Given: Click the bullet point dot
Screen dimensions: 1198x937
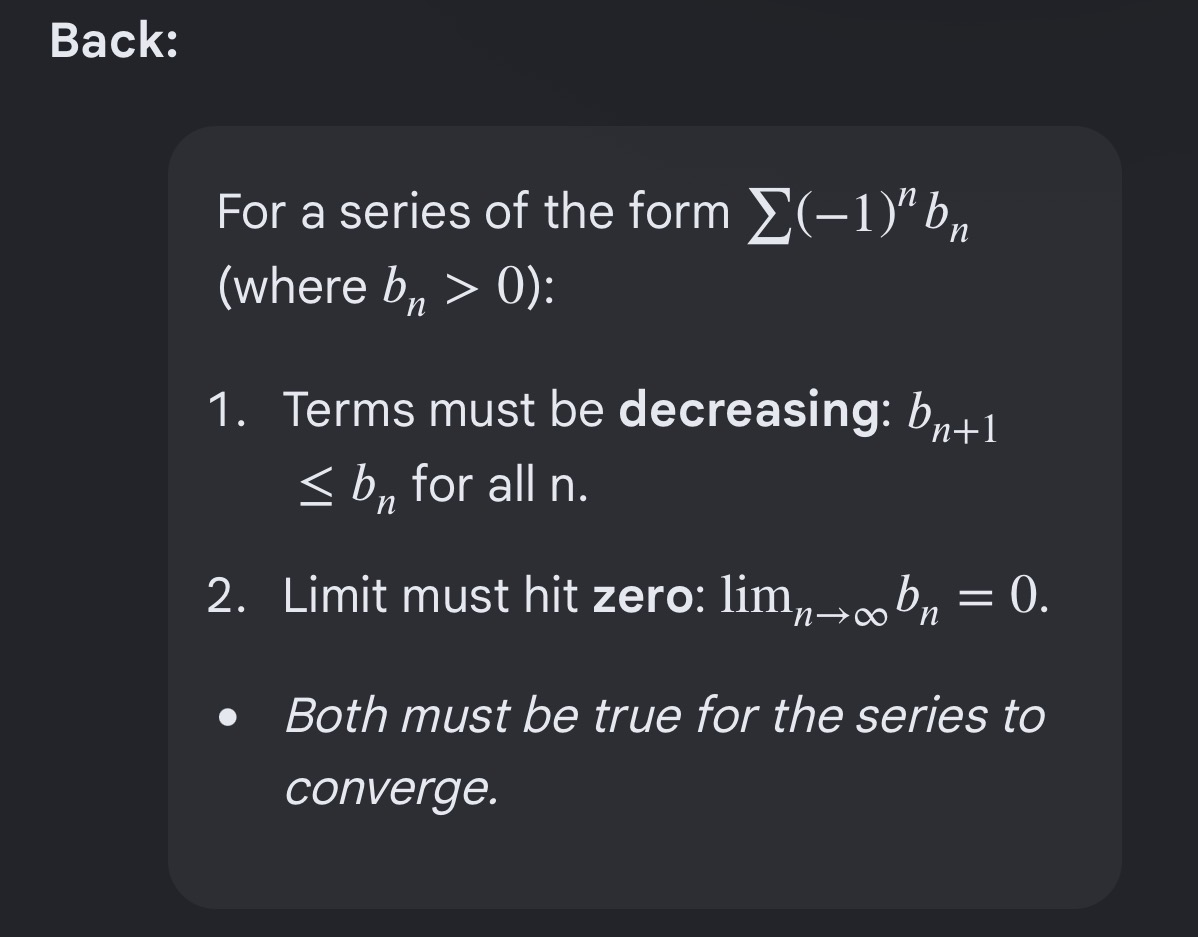Looking at the screenshot, I should click(227, 718).
